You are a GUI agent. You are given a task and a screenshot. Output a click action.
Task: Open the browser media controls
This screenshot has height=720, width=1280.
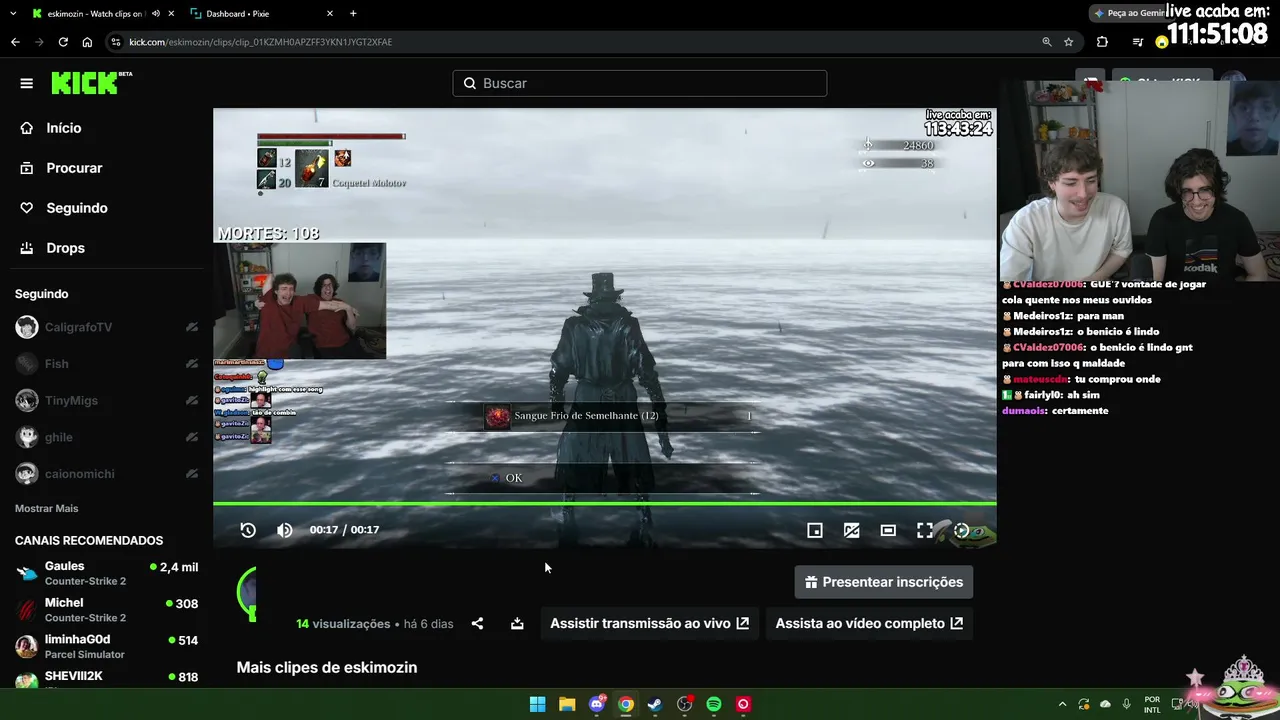pos(1137,42)
